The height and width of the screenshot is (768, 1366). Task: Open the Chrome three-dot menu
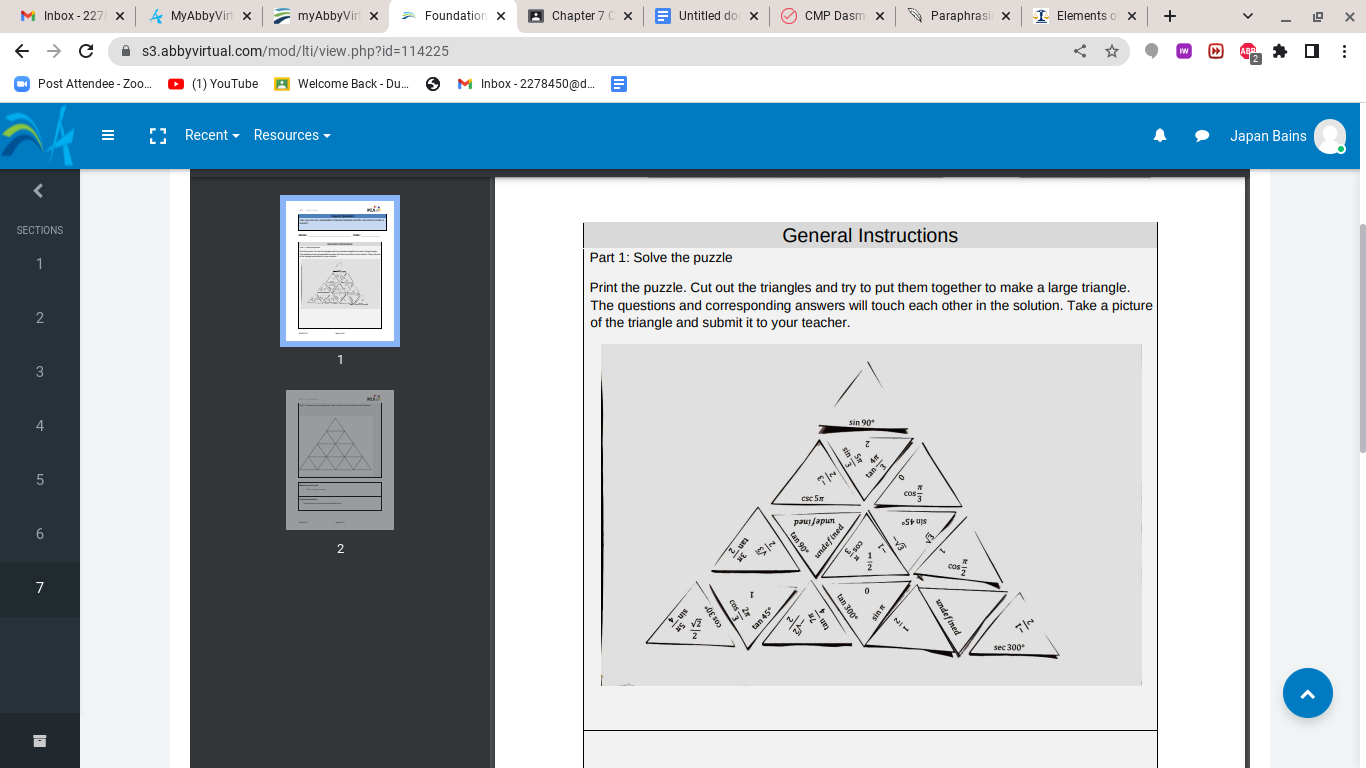(1345, 51)
